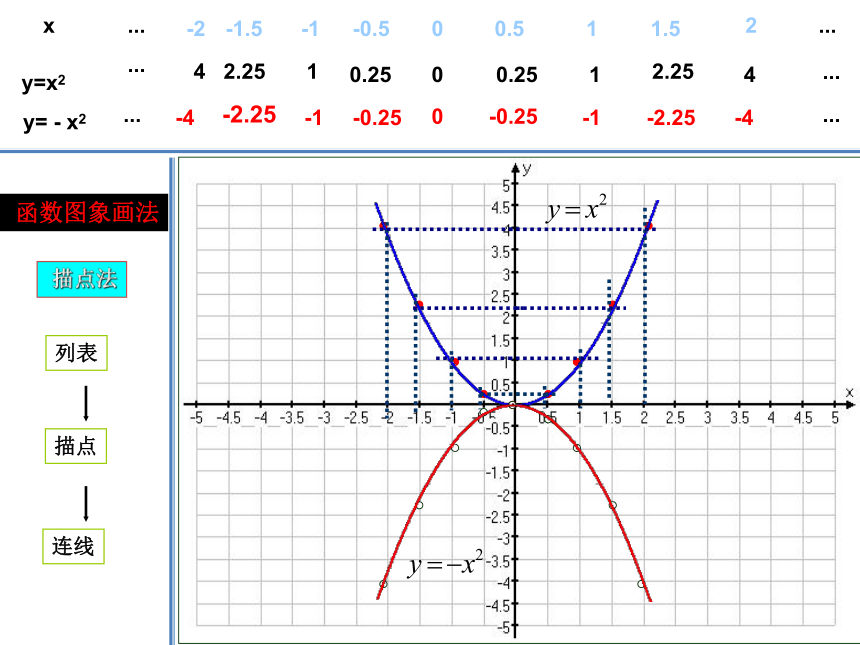Click black 4 under the x = 2 column

[x=749, y=74]
